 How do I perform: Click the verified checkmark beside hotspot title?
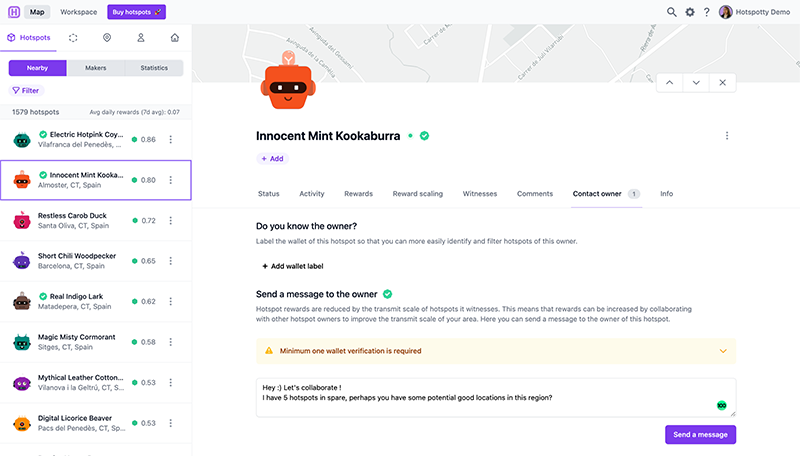pyautogui.click(x=424, y=136)
